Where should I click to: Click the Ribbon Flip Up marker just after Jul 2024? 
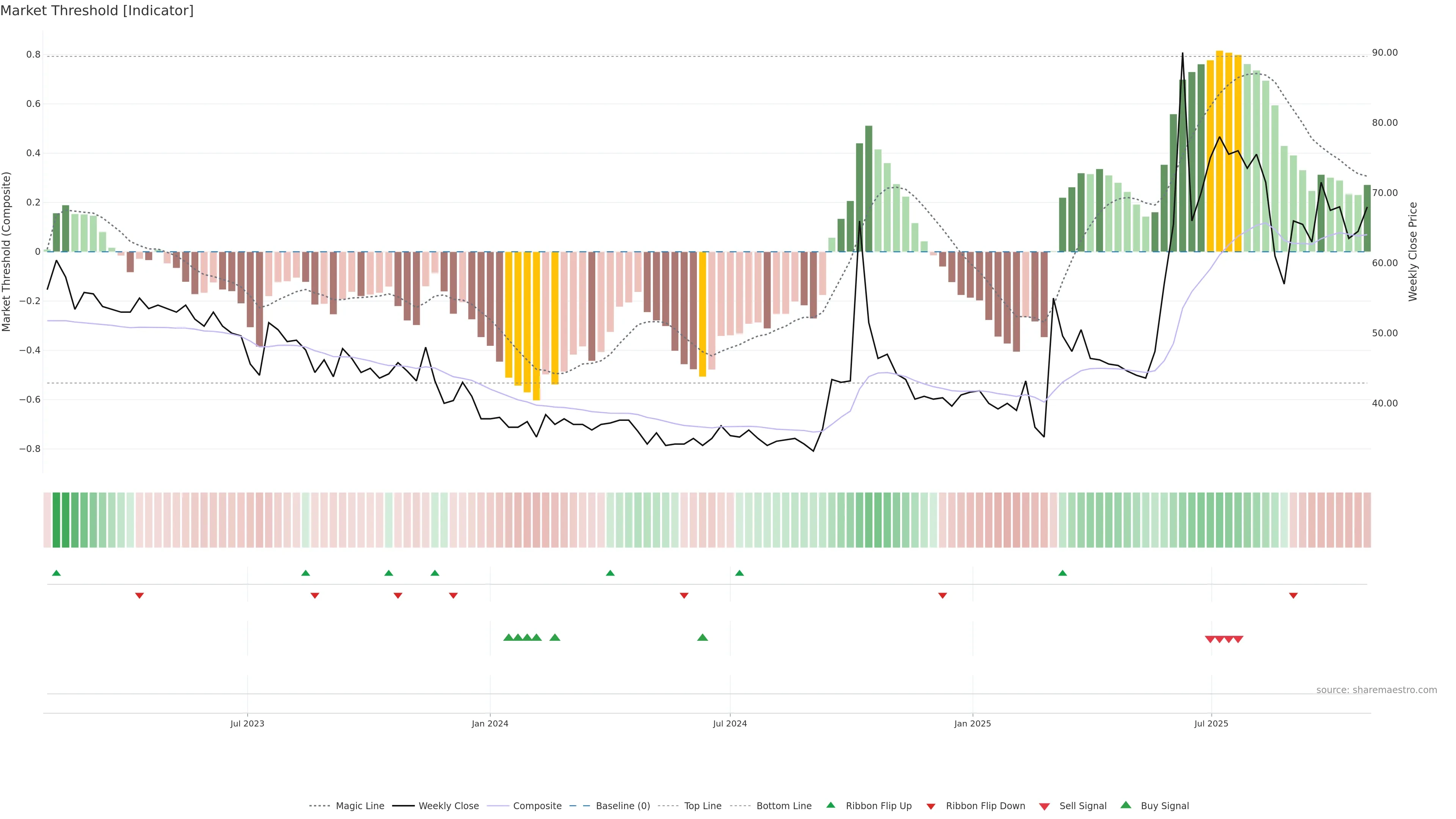pyautogui.click(x=739, y=573)
